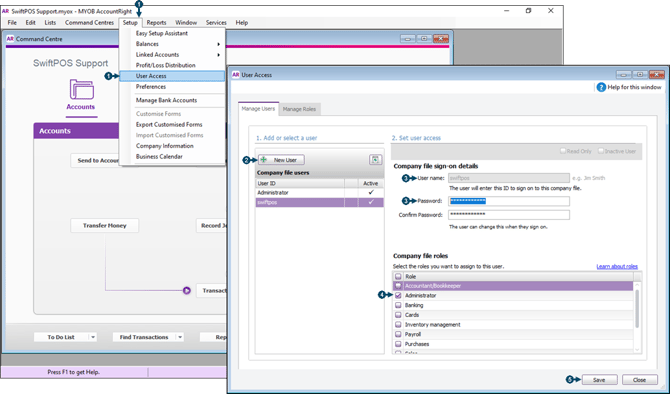670x394 pixels.
Task: Tick the Banking role checkbox
Action: (398, 305)
